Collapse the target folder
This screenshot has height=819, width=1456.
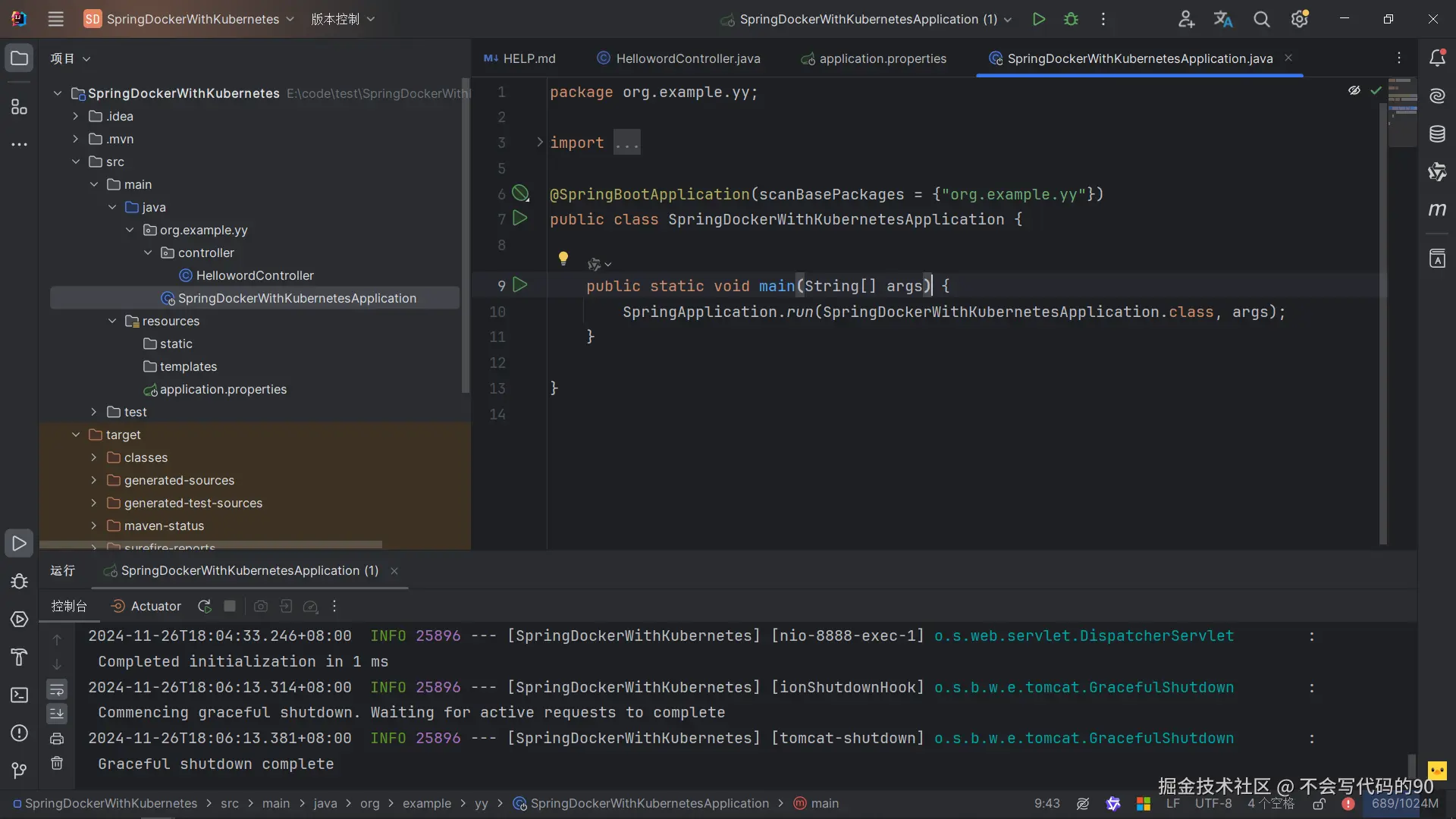75,435
